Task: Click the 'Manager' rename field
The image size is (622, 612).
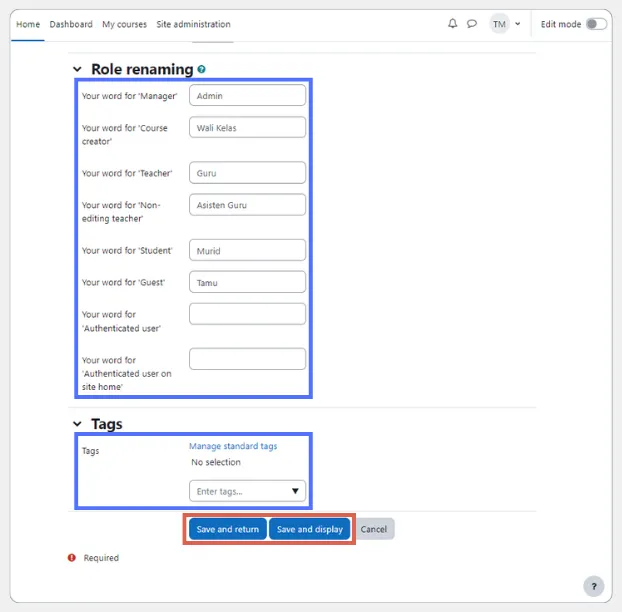Action: click(248, 95)
